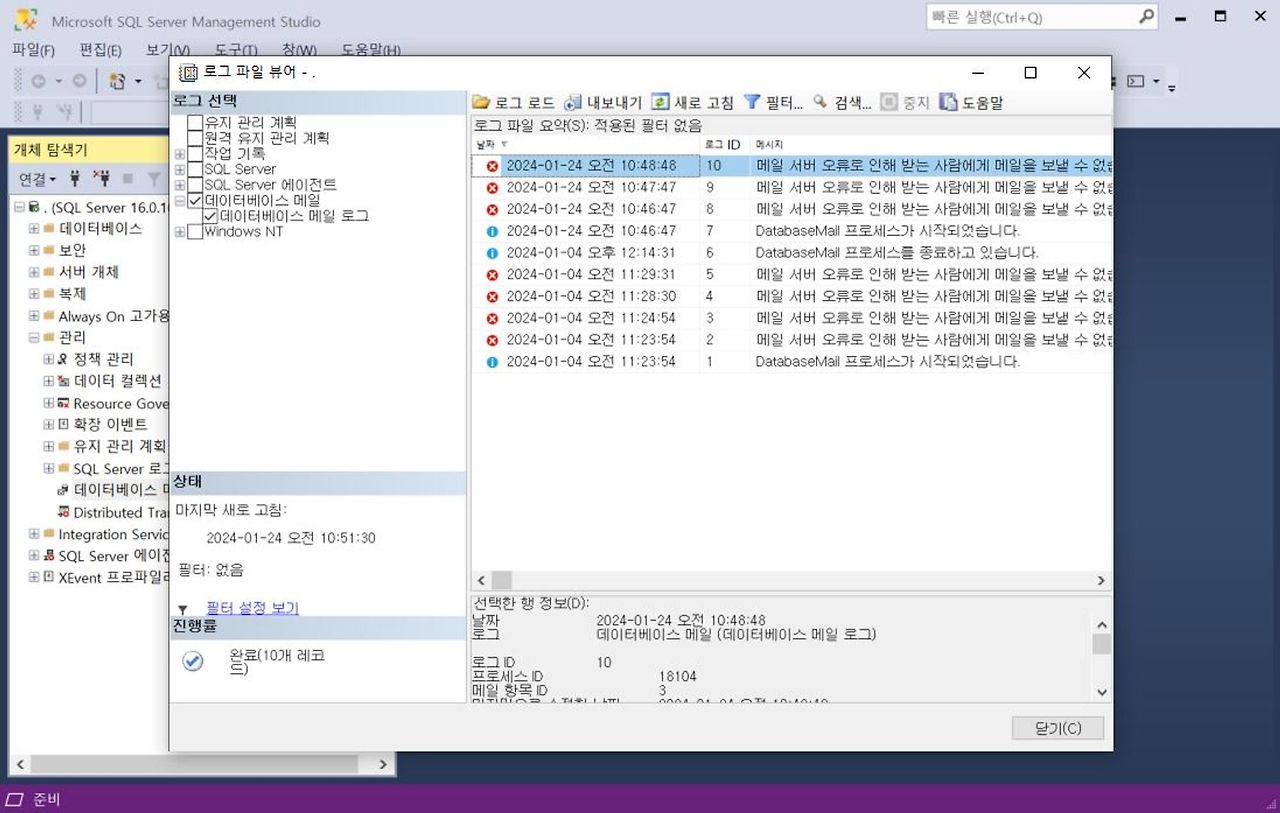This screenshot has height=813, width=1280.
Task: Click the 로그 로드 (Load Log) folder icon
Action: tap(481, 102)
